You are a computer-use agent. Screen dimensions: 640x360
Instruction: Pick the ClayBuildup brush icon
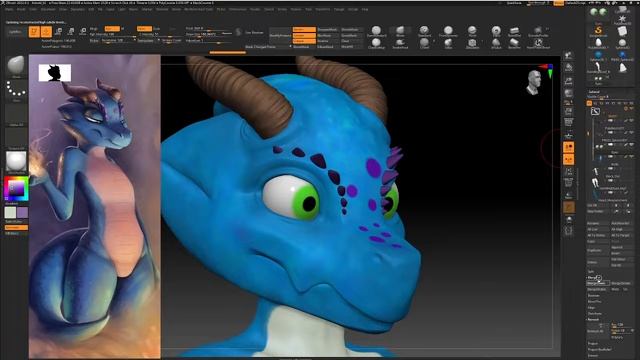point(376,43)
